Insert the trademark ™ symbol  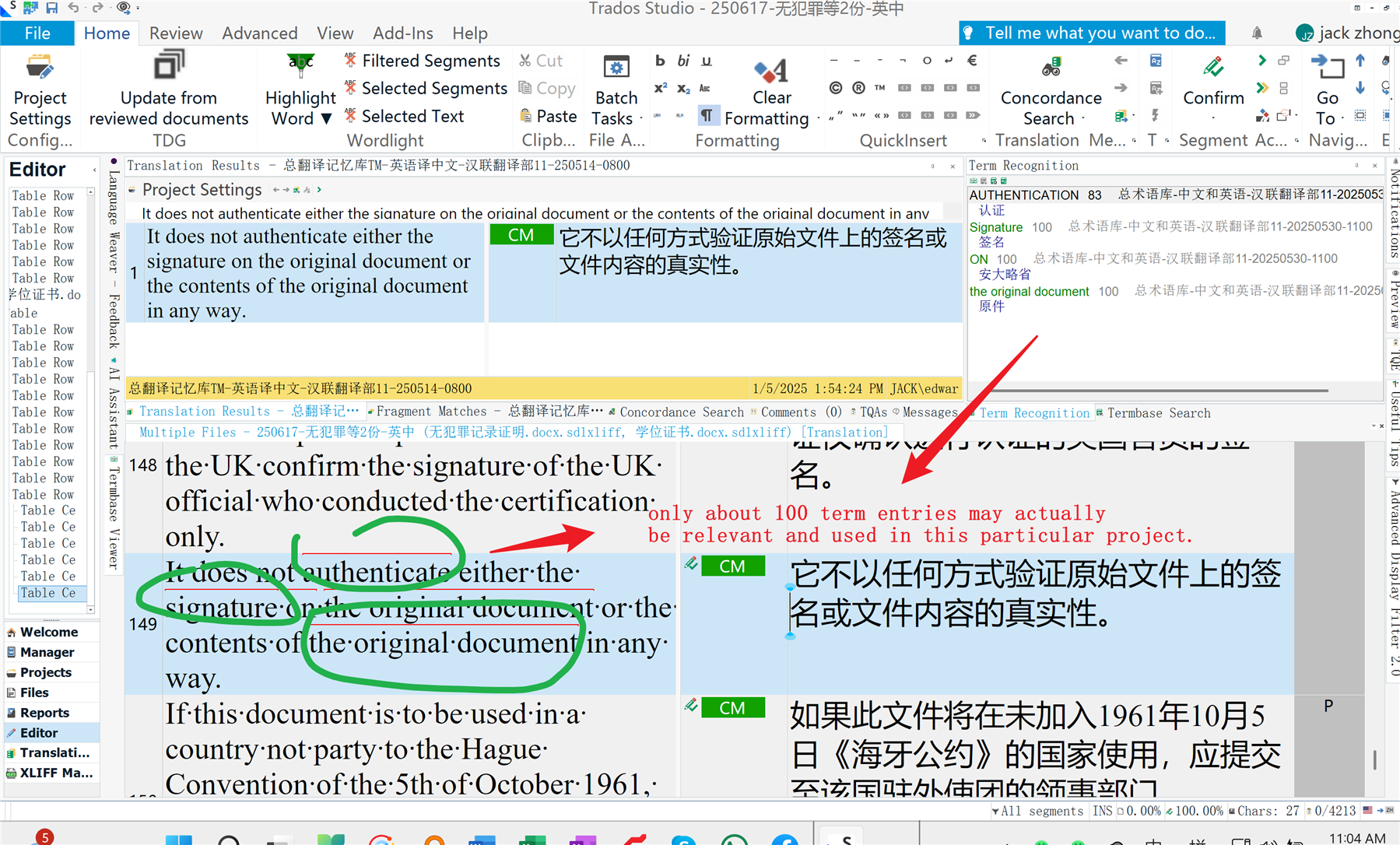coord(880,88)
